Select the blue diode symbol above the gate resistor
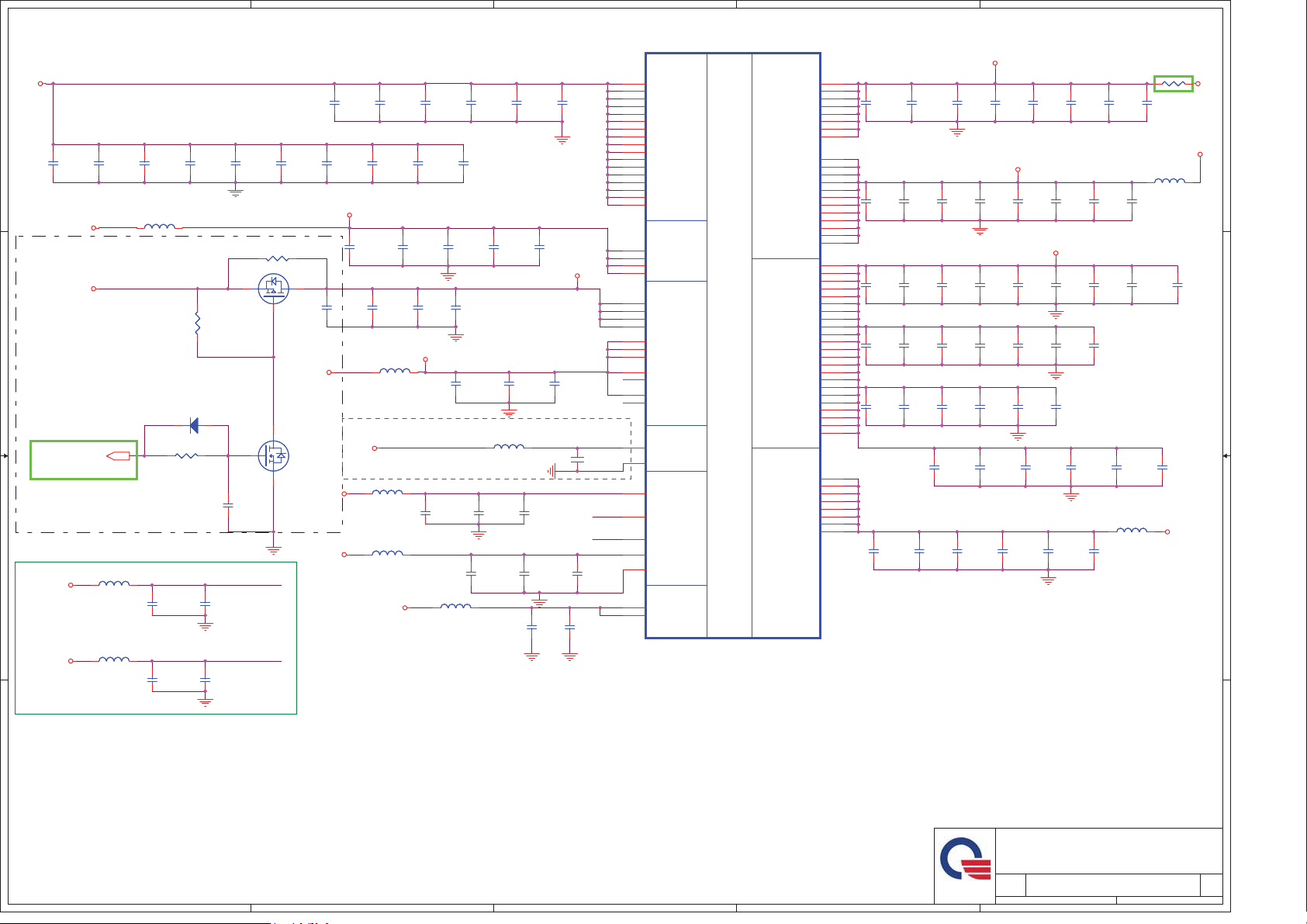1307x924 pixels. (x=194, y=425)
